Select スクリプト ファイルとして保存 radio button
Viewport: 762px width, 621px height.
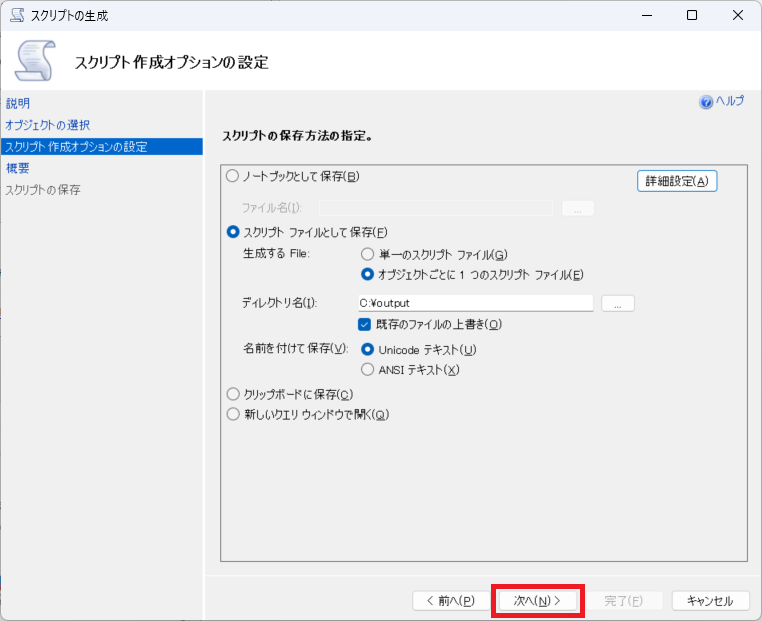coord(233,232)
